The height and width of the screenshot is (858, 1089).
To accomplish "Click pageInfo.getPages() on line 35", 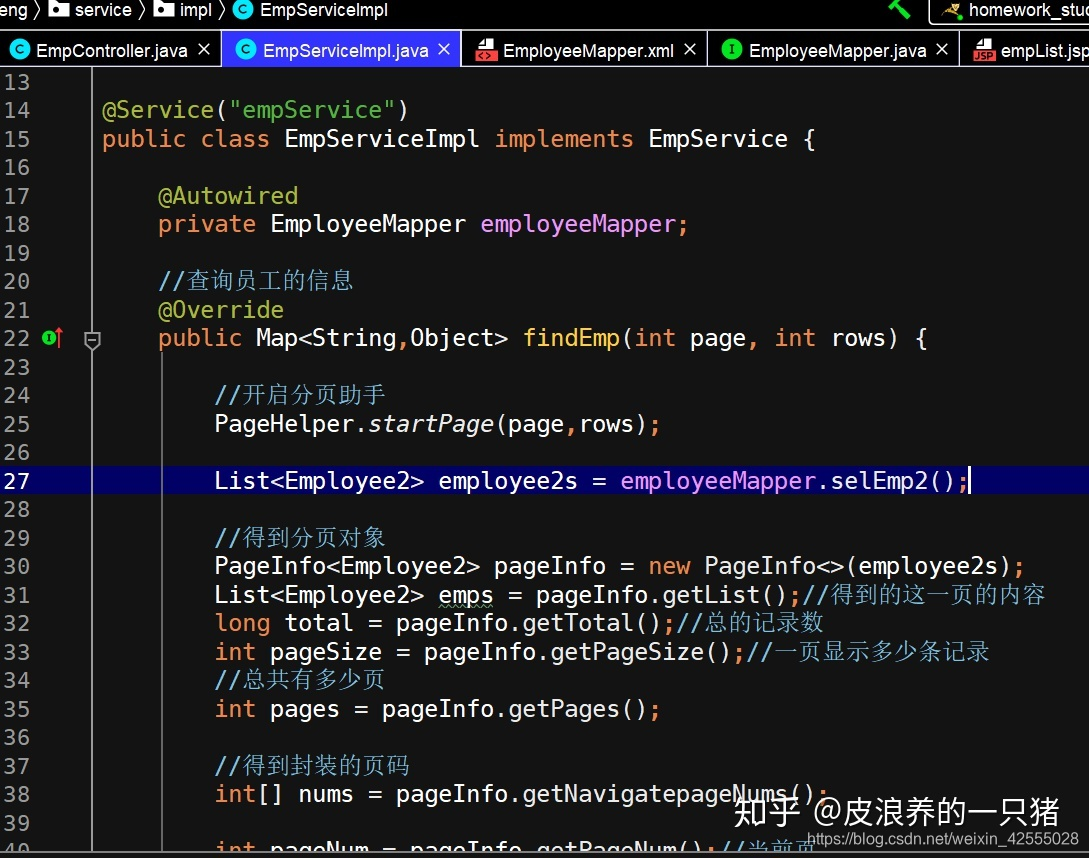I will (514, 709).
